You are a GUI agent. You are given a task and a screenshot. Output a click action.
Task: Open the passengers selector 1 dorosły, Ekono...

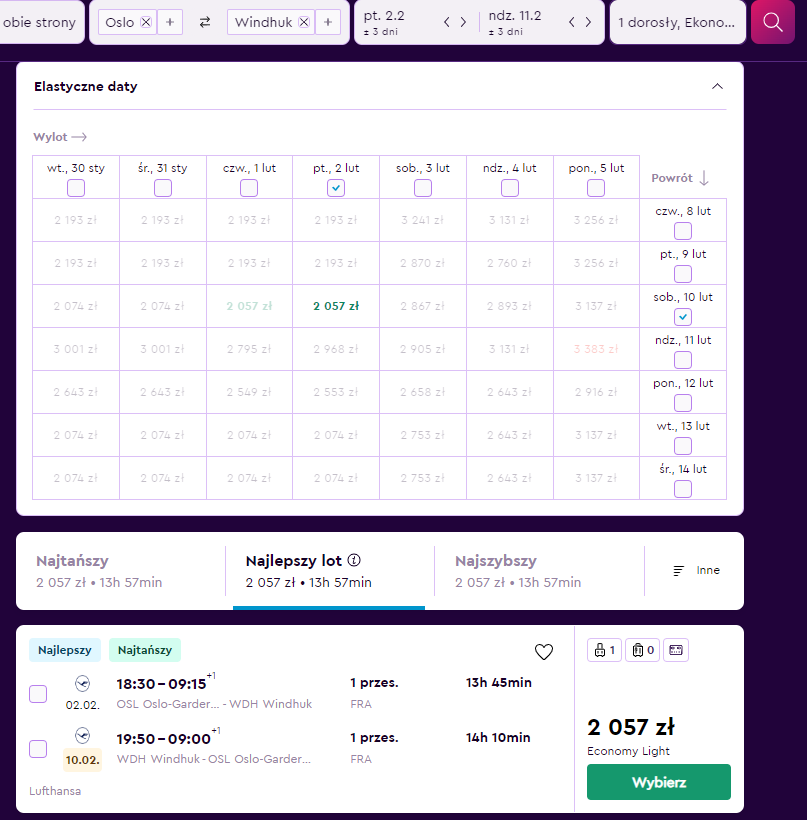click(x=677, y=22)
